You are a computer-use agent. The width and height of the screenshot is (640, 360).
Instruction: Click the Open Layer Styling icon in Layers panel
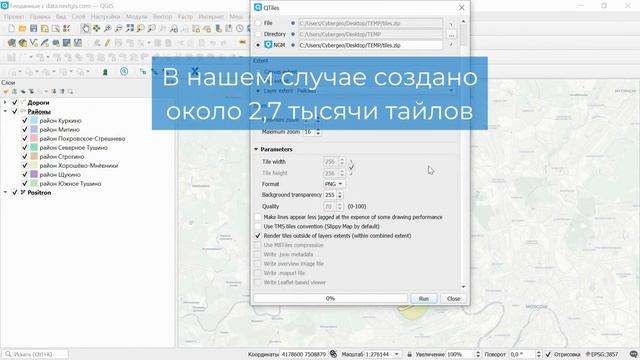pos(6,91)
